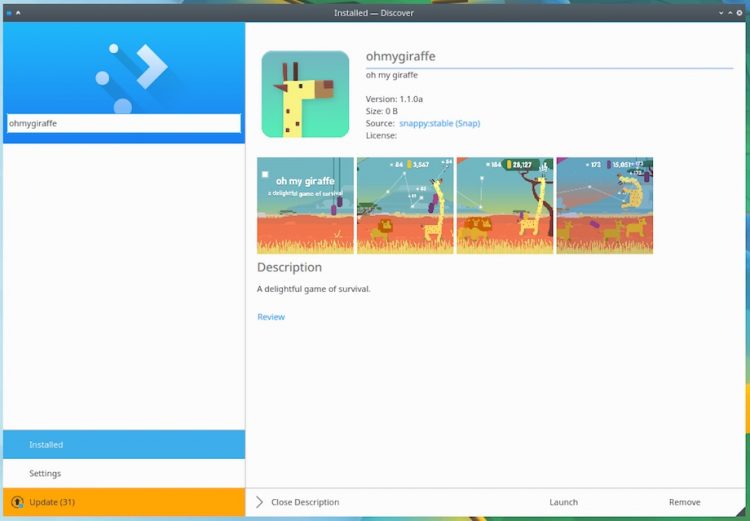Image resolution: width=750 pixels, height=521 pixels.
Task: Open the title screen screenshot thumbnail
Action: 305,205
